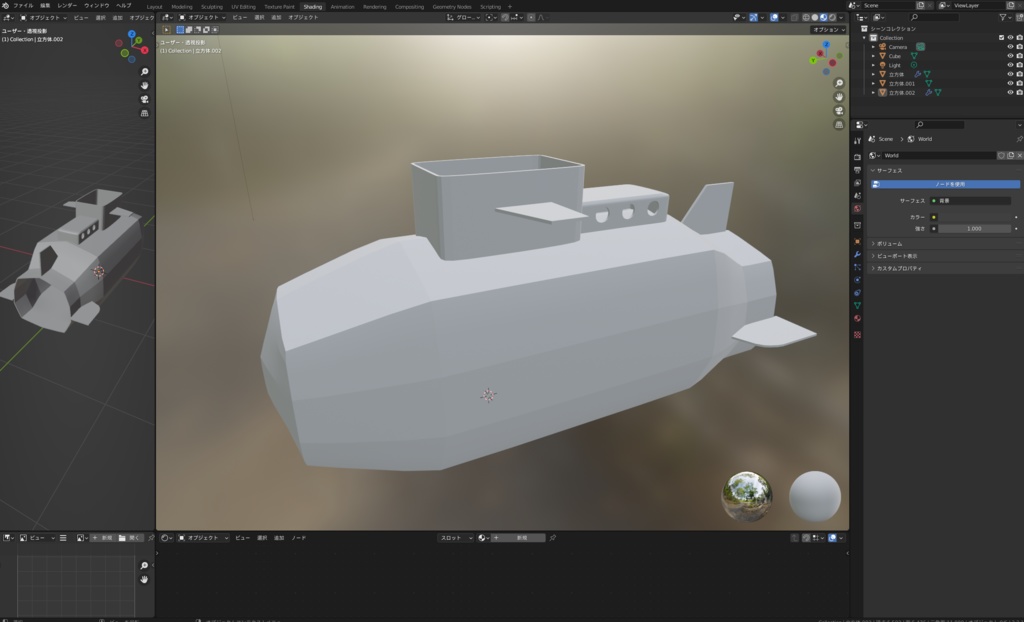Click the add workspace plus button
This screenshot has height=622, width=1024.
510,7
